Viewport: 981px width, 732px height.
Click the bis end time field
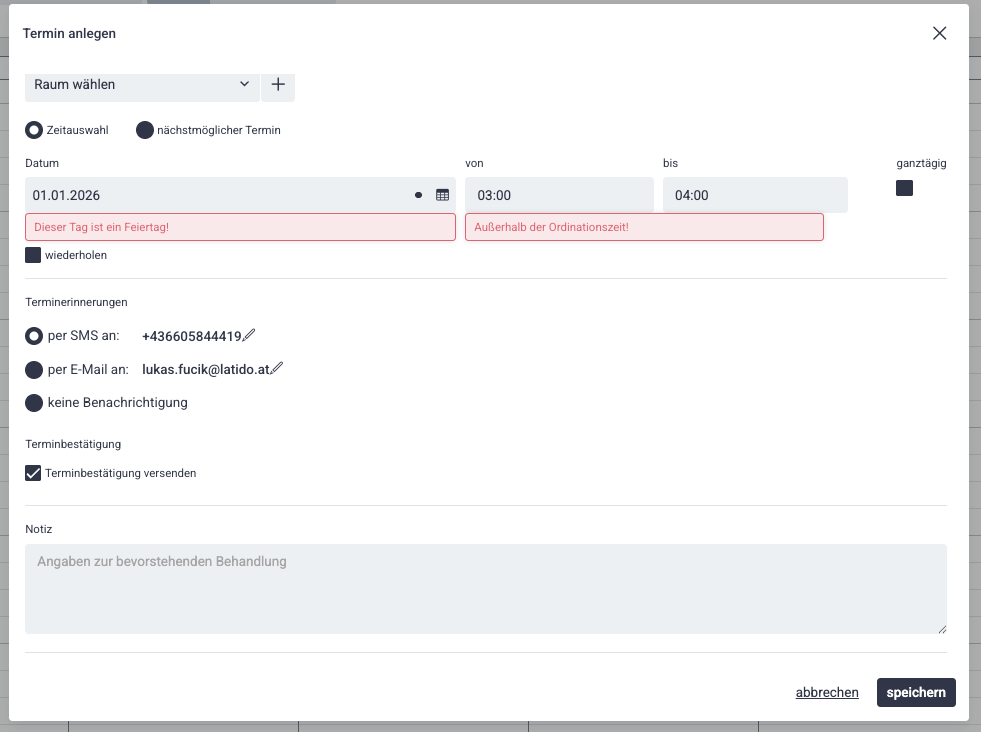pos(755,195)
